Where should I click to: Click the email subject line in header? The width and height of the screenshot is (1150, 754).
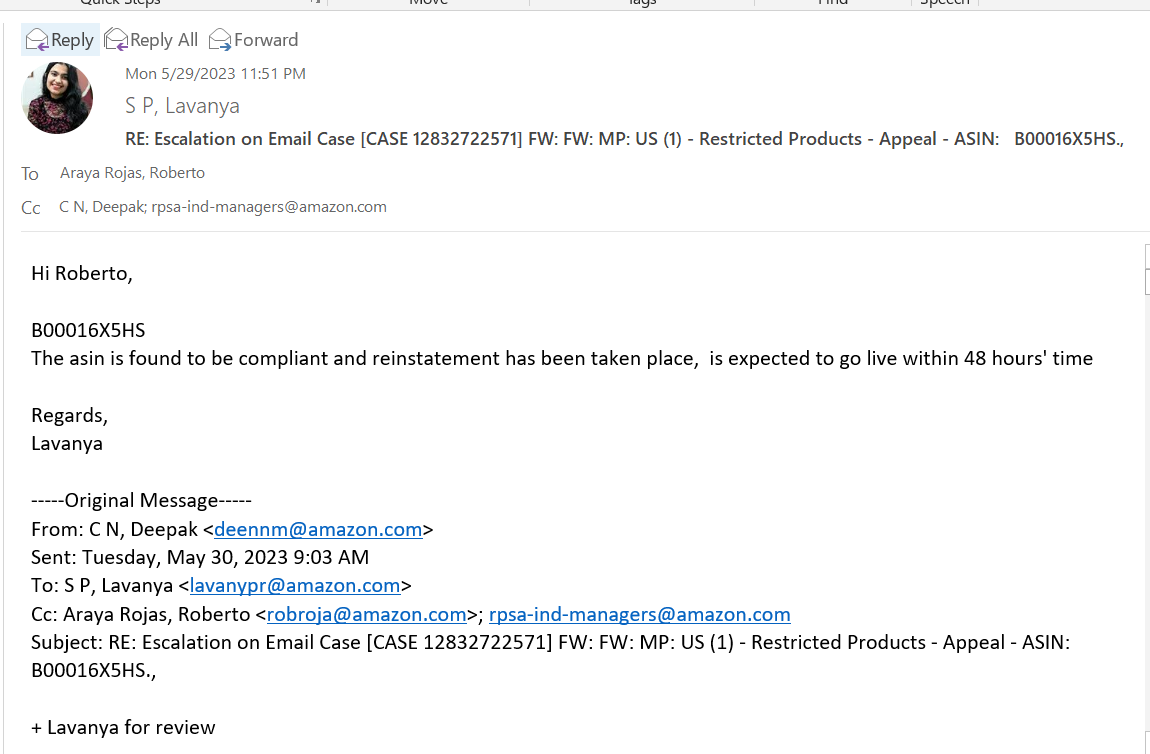(624, 139)
